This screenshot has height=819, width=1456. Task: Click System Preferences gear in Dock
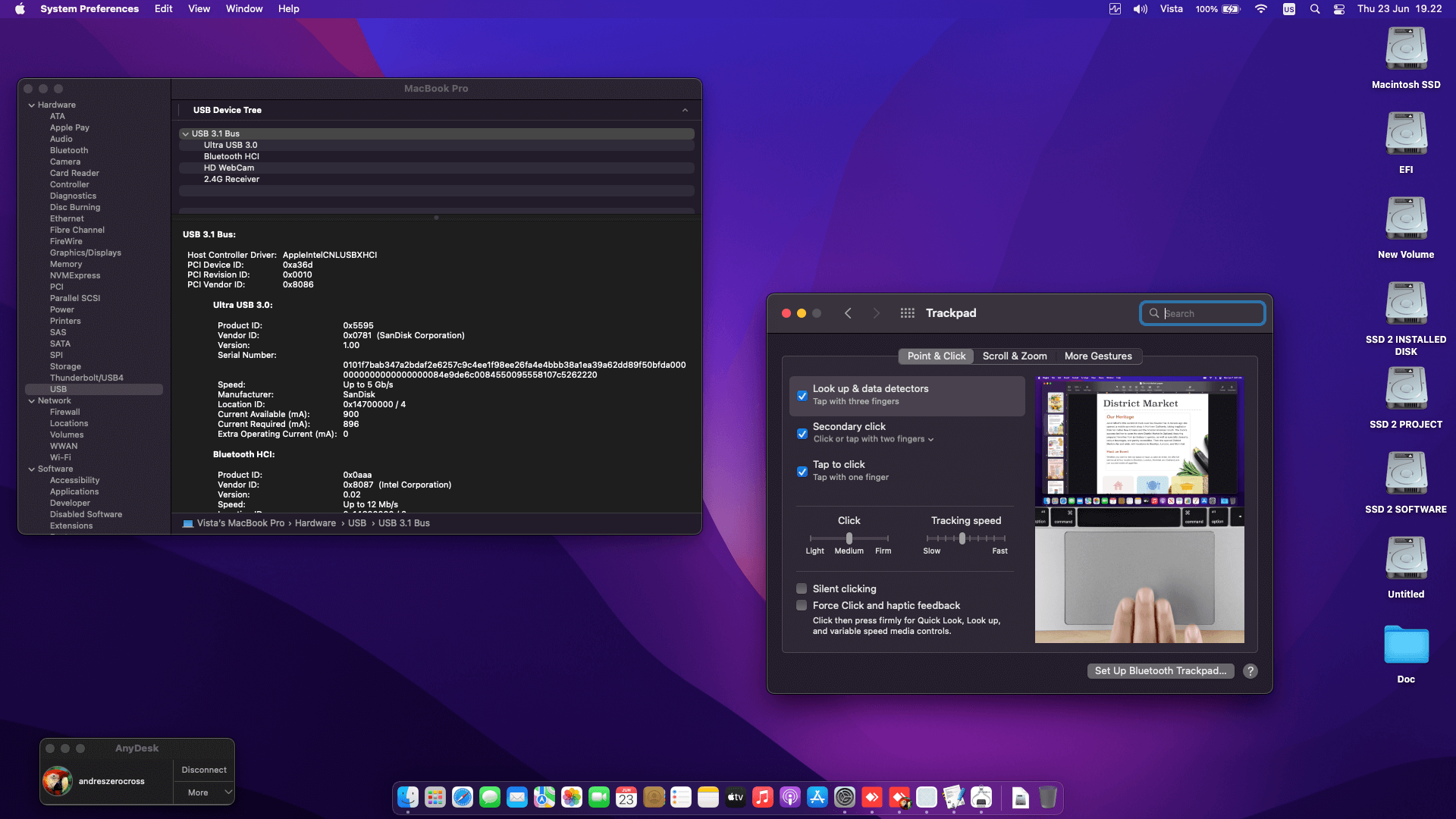coord(845,797)
